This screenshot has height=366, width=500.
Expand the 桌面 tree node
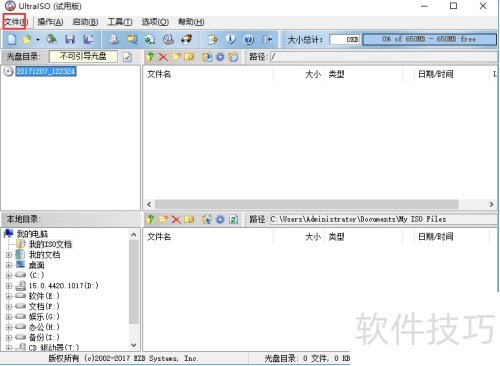9,265
